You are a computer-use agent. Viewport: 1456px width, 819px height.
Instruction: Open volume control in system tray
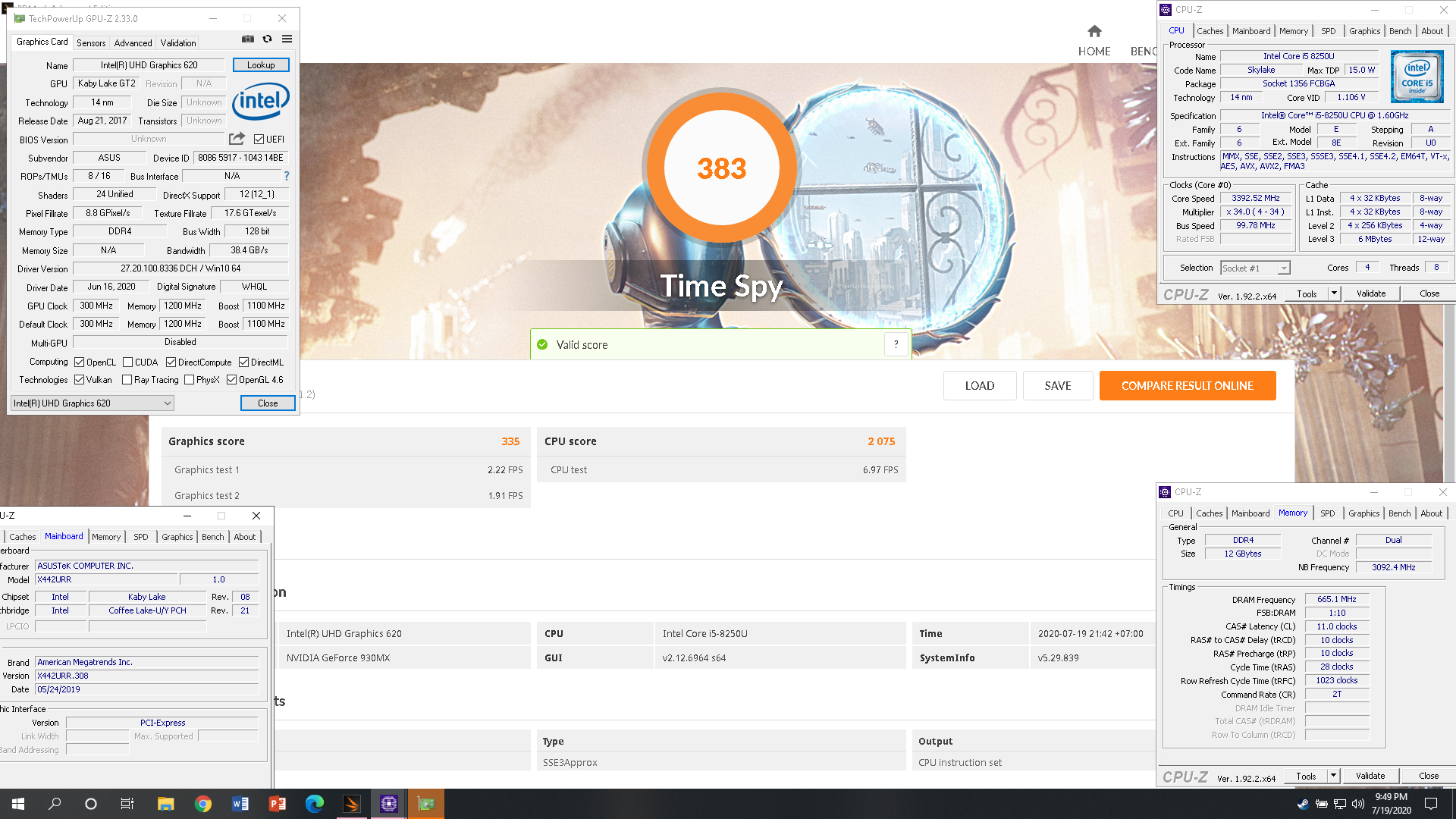pyautogui.click(x=1357, y=804)
